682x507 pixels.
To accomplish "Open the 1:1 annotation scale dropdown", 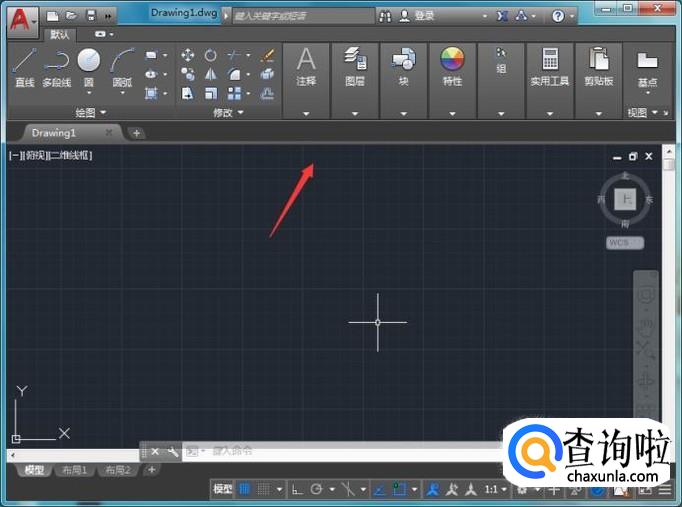I will click(x=497, y=489).
